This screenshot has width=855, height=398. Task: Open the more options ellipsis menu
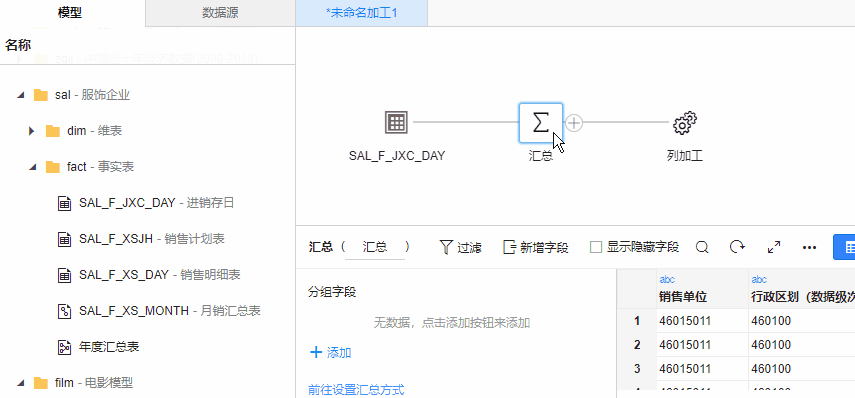pyautogui.click(x=810, y=248)
